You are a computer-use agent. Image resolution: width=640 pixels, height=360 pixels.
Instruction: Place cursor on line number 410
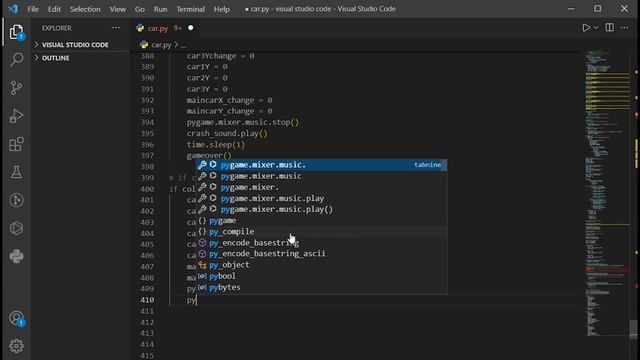point(147,300)
